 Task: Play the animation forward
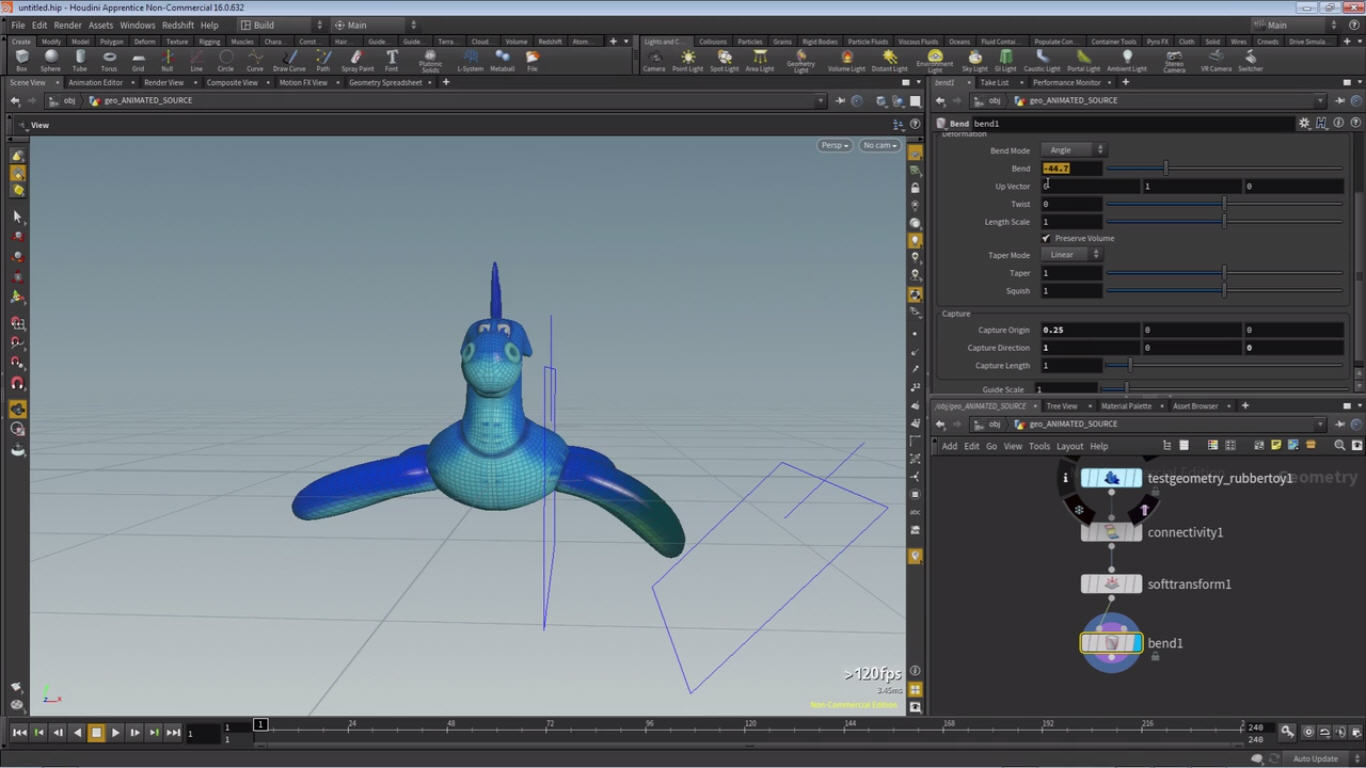pos(116,733)
